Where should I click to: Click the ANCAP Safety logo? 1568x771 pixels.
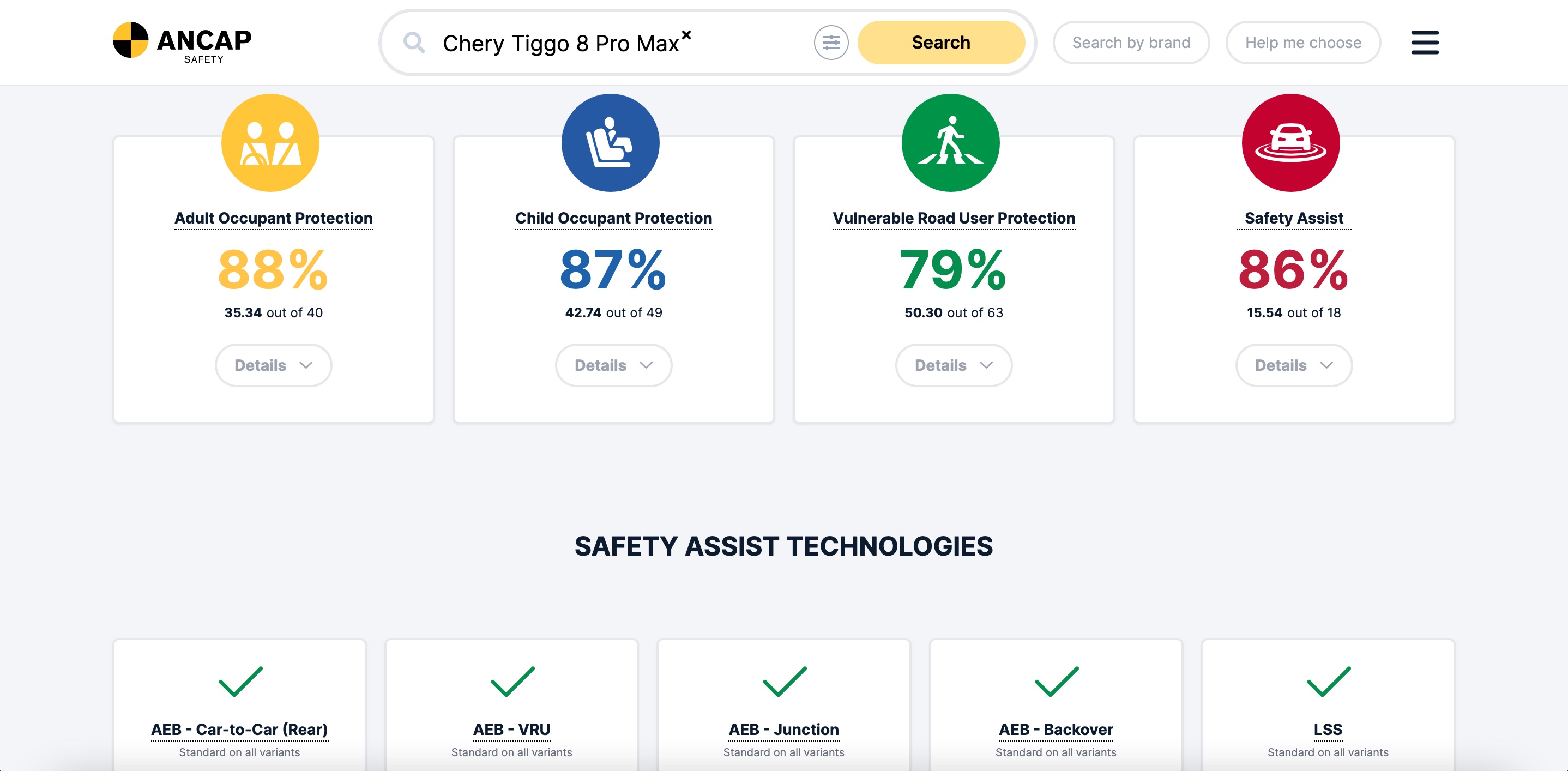coord(182,43)
